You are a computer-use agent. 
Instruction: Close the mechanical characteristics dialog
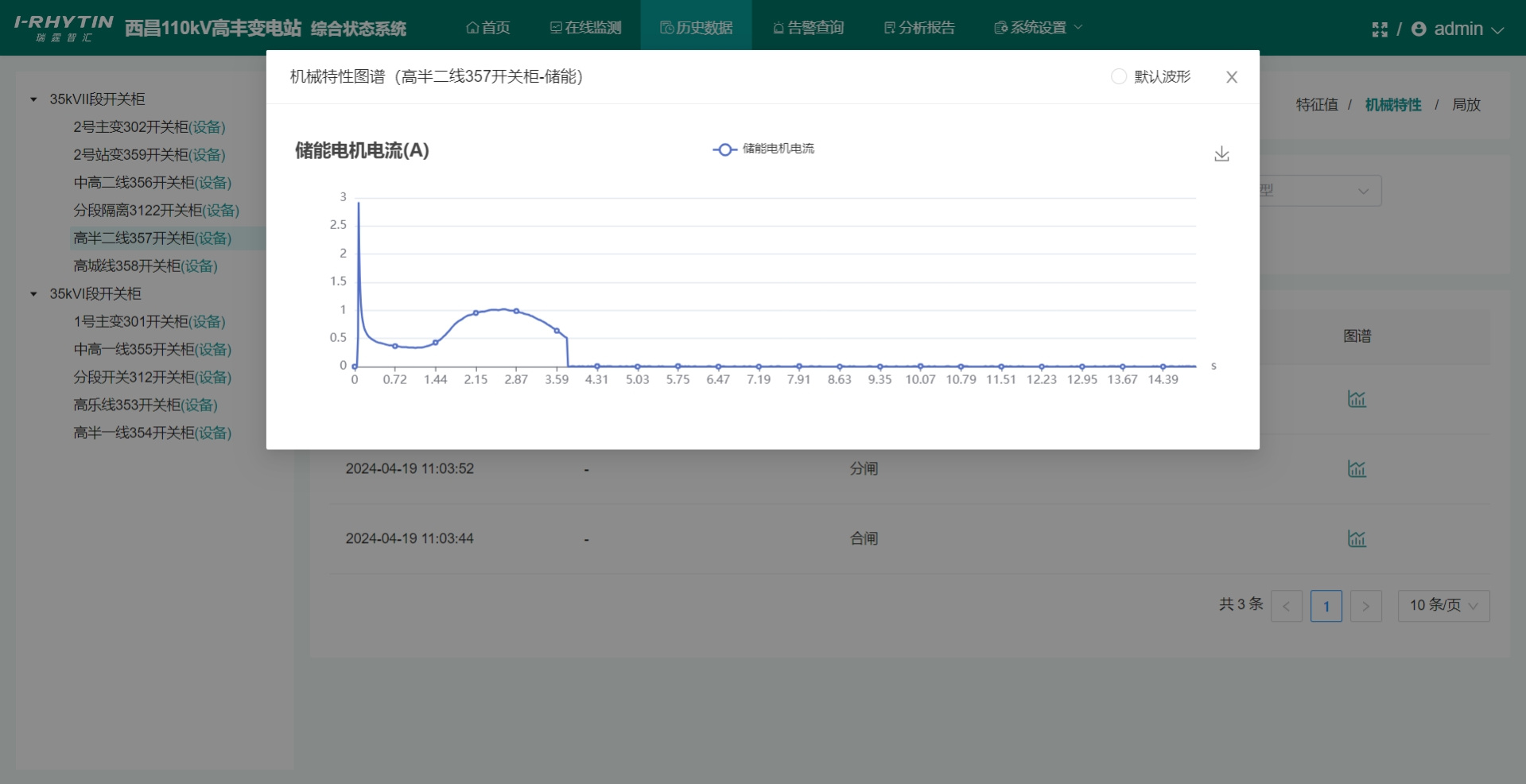pyautogui.click(x=1231, y=77)
